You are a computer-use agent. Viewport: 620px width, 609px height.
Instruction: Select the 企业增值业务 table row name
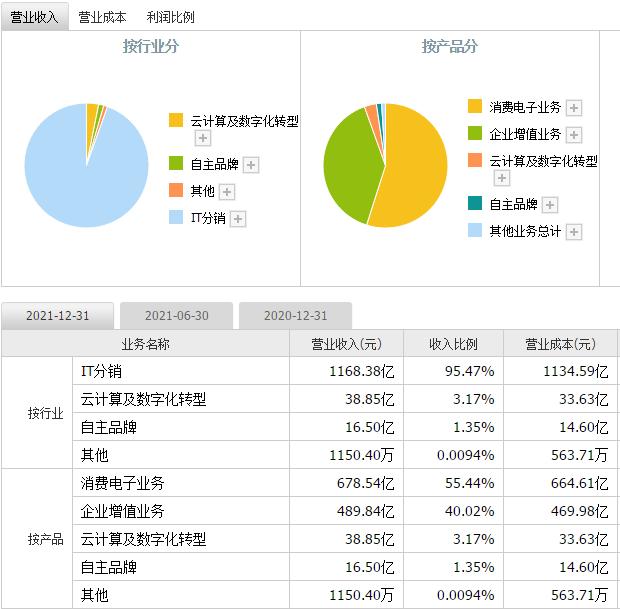point(122,511)
